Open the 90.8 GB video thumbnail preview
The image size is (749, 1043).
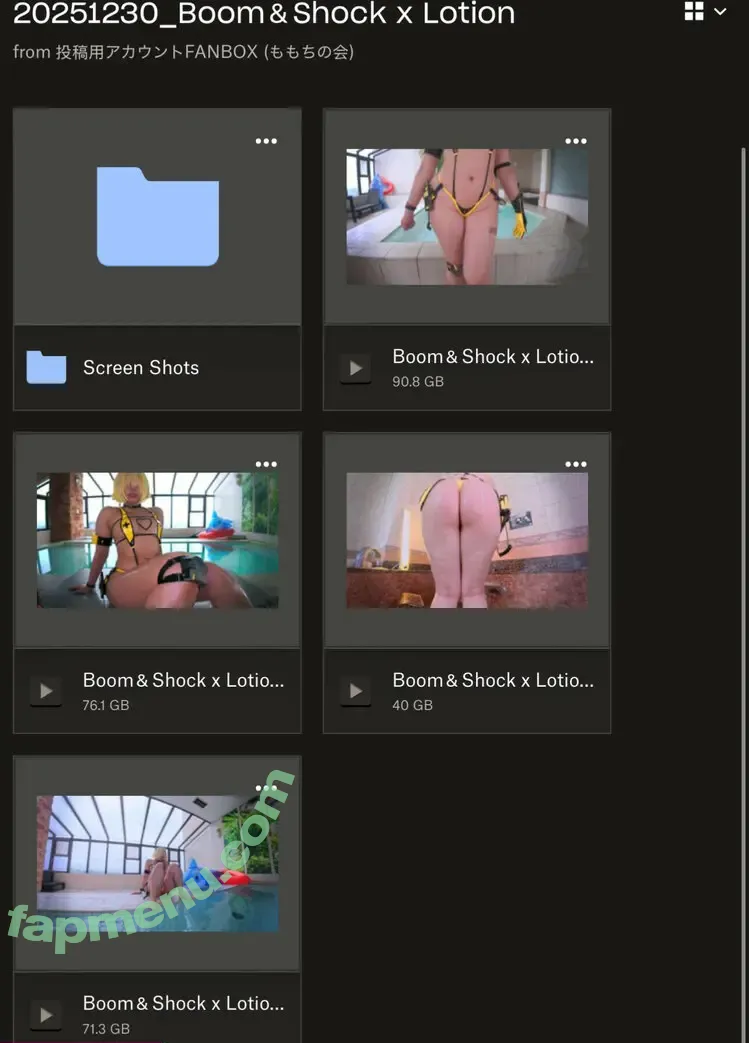pyautogui.click(x=467, y=217)
